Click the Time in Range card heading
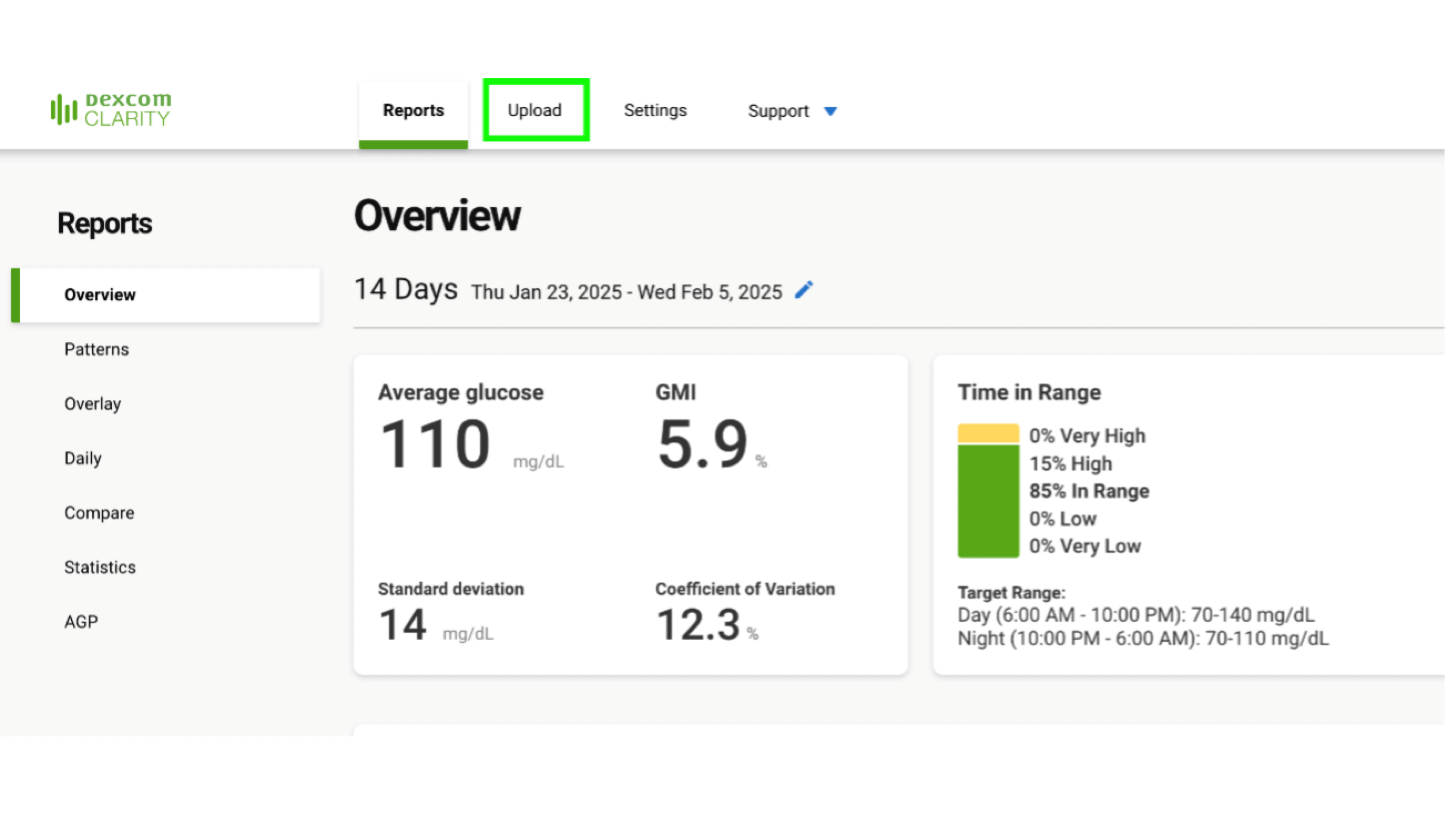This screenshot has height=828, width=1456. click(x=1029, y=392)
